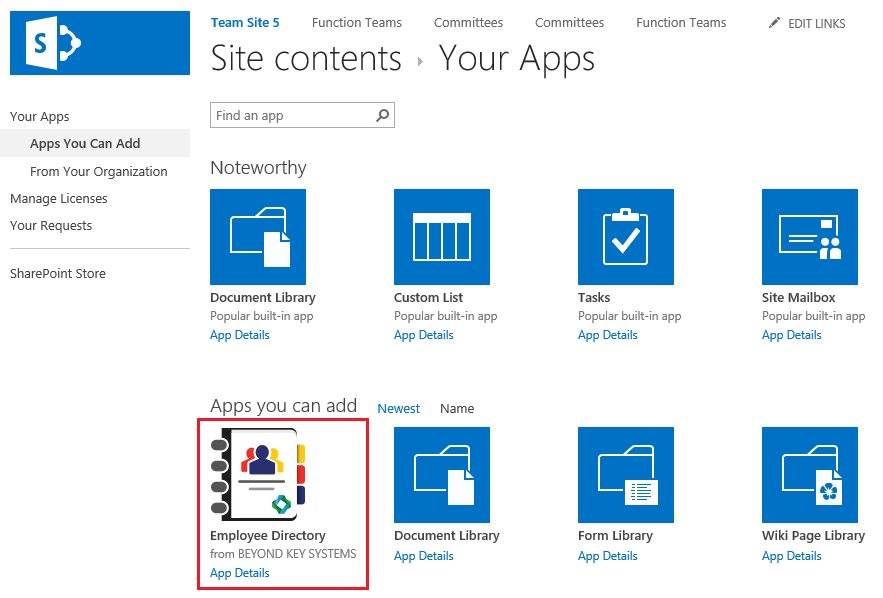Click EDIT LINKS text
This screenshot has height=598, width=883.
[817, 24]
